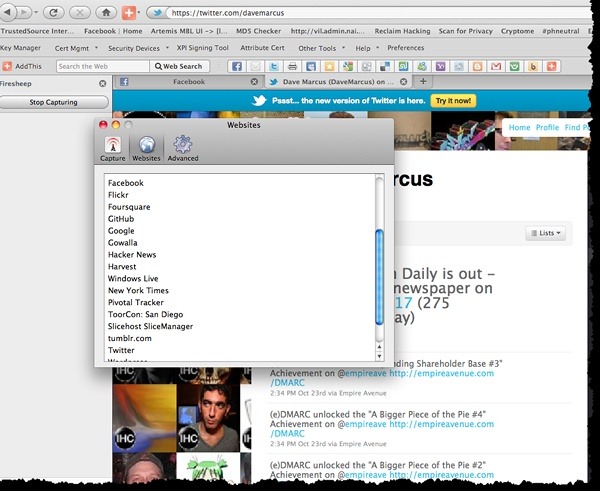Go to the Home page icon
Screen dimensions: 600x491
(x=106, y=13)
